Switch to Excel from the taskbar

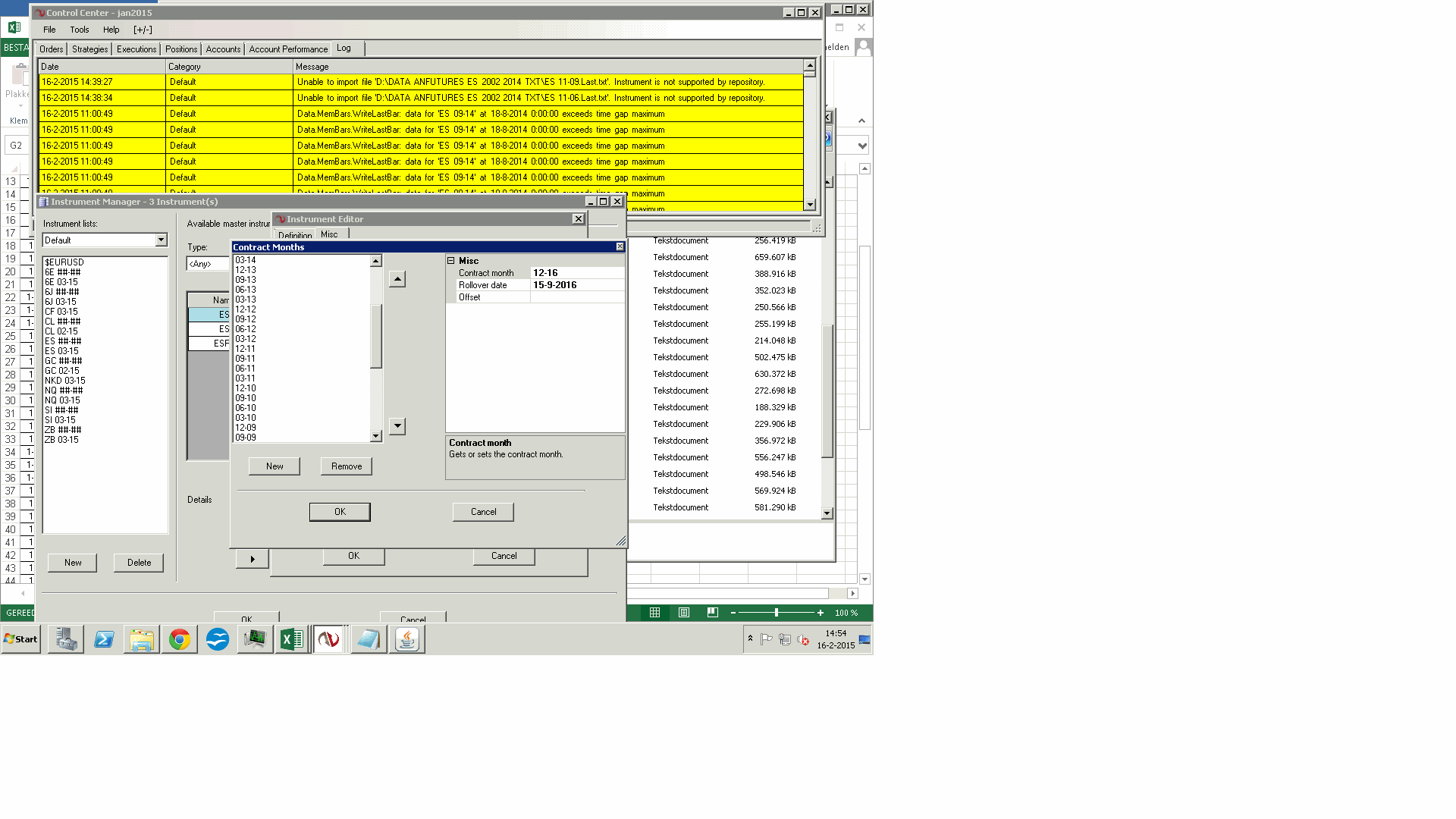point(291,639)
